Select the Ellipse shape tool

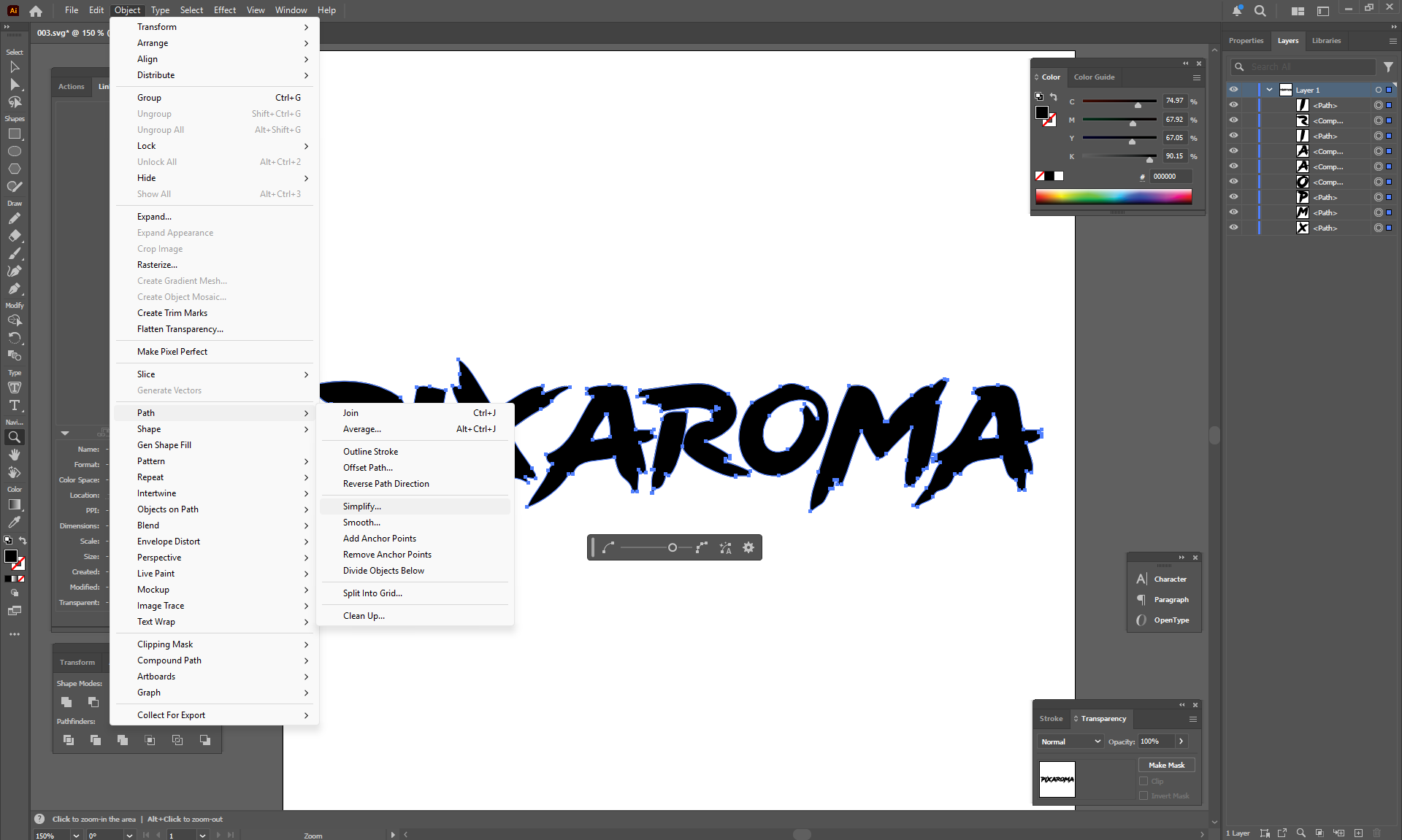coord(14,151)
